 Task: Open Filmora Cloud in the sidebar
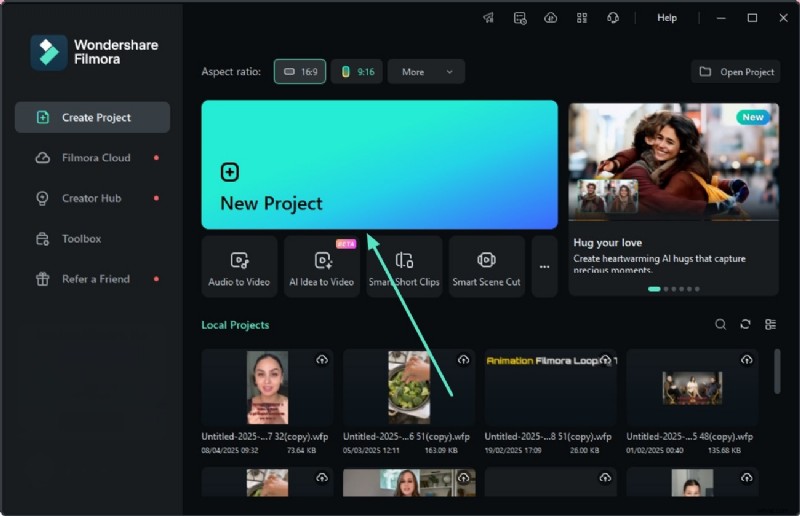[x=92, y=158]
